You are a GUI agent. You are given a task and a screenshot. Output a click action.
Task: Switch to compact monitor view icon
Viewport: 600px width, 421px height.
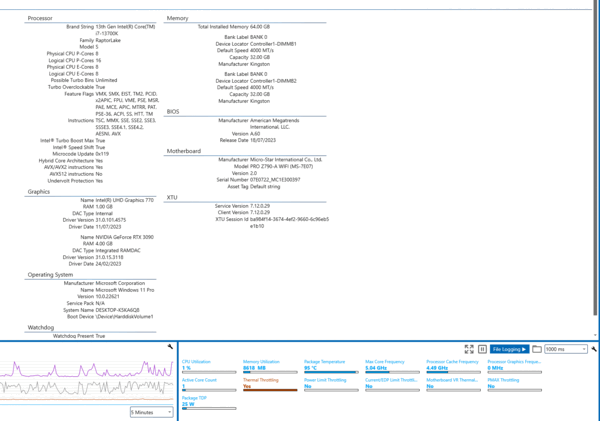468,349
